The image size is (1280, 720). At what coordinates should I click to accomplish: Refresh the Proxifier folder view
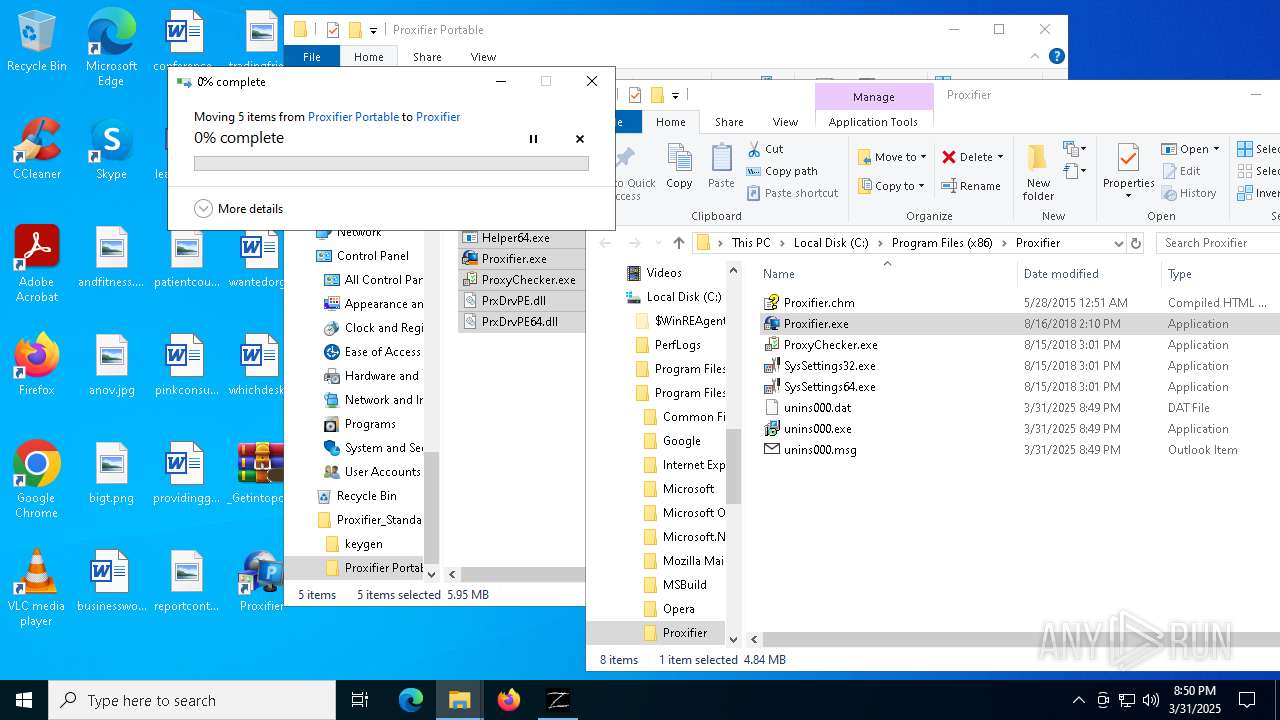click(1135, 243)
